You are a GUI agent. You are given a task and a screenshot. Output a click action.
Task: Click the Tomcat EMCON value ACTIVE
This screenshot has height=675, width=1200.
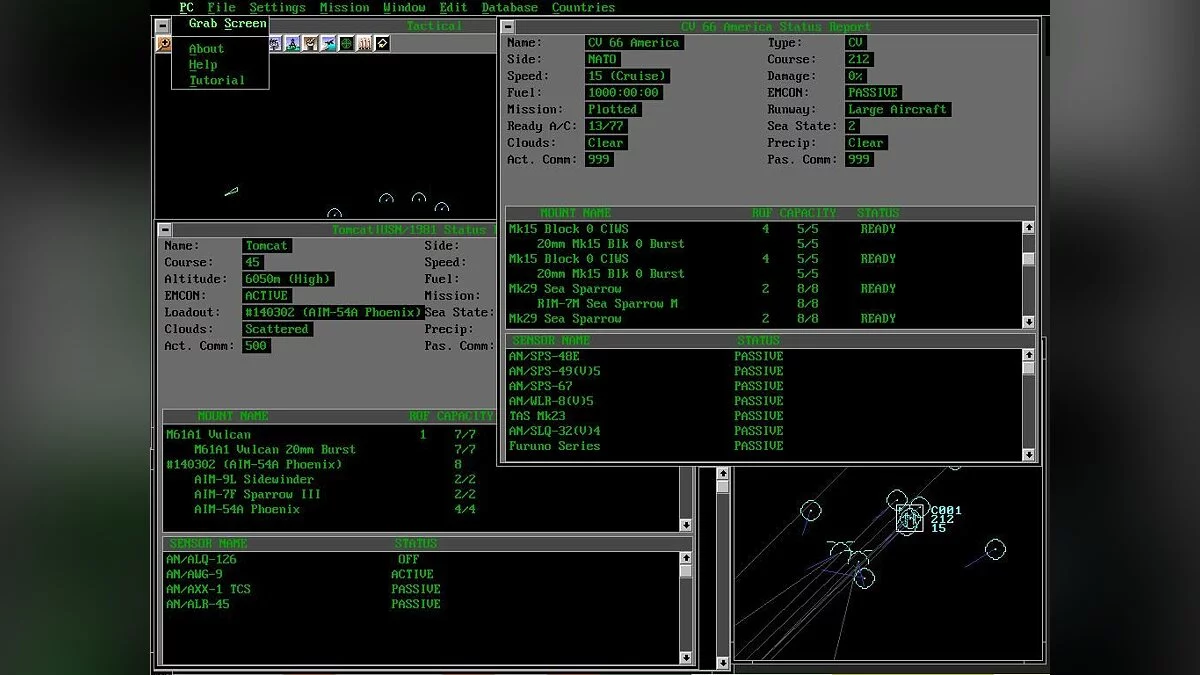click(x=267, y=296)
